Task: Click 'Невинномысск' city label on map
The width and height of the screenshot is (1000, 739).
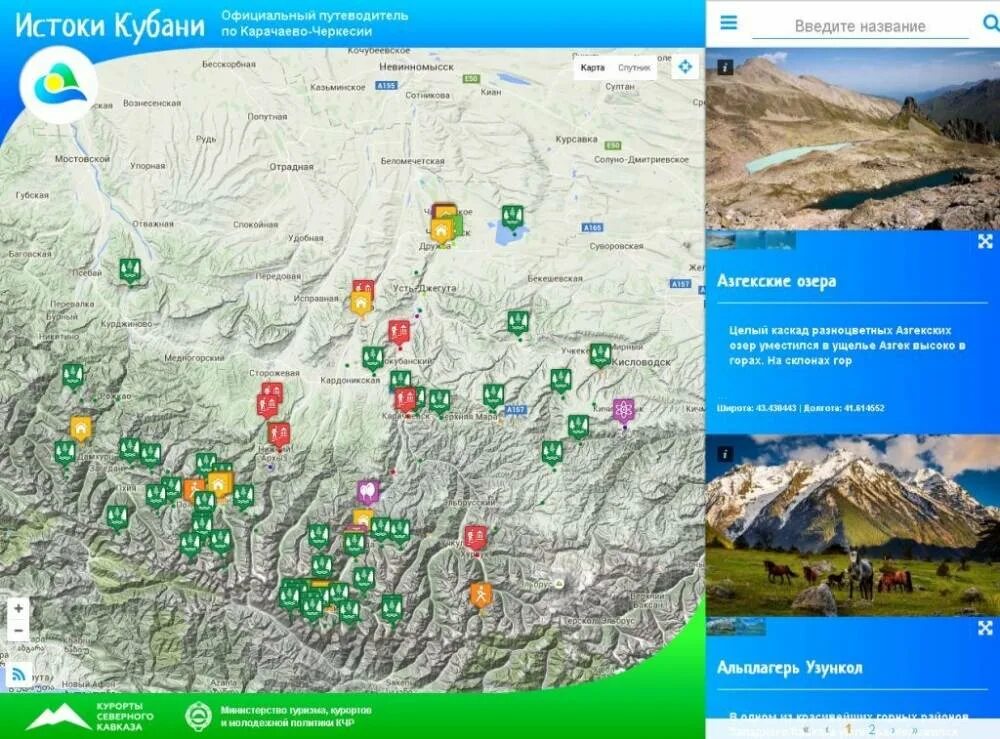Action: click(x=416, y=67)
